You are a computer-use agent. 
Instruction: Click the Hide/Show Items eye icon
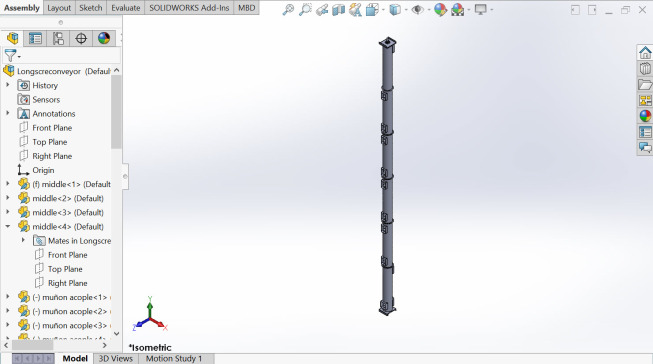[417, 10]
